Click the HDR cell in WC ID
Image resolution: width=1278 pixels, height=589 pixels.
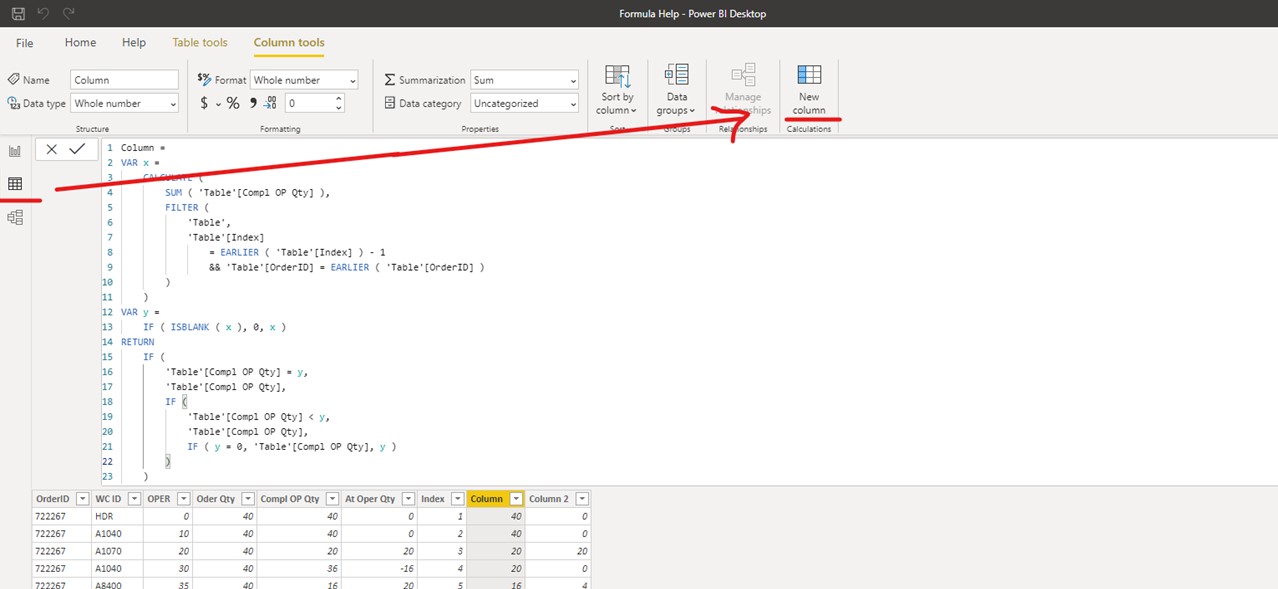click(x=117, y=516)
